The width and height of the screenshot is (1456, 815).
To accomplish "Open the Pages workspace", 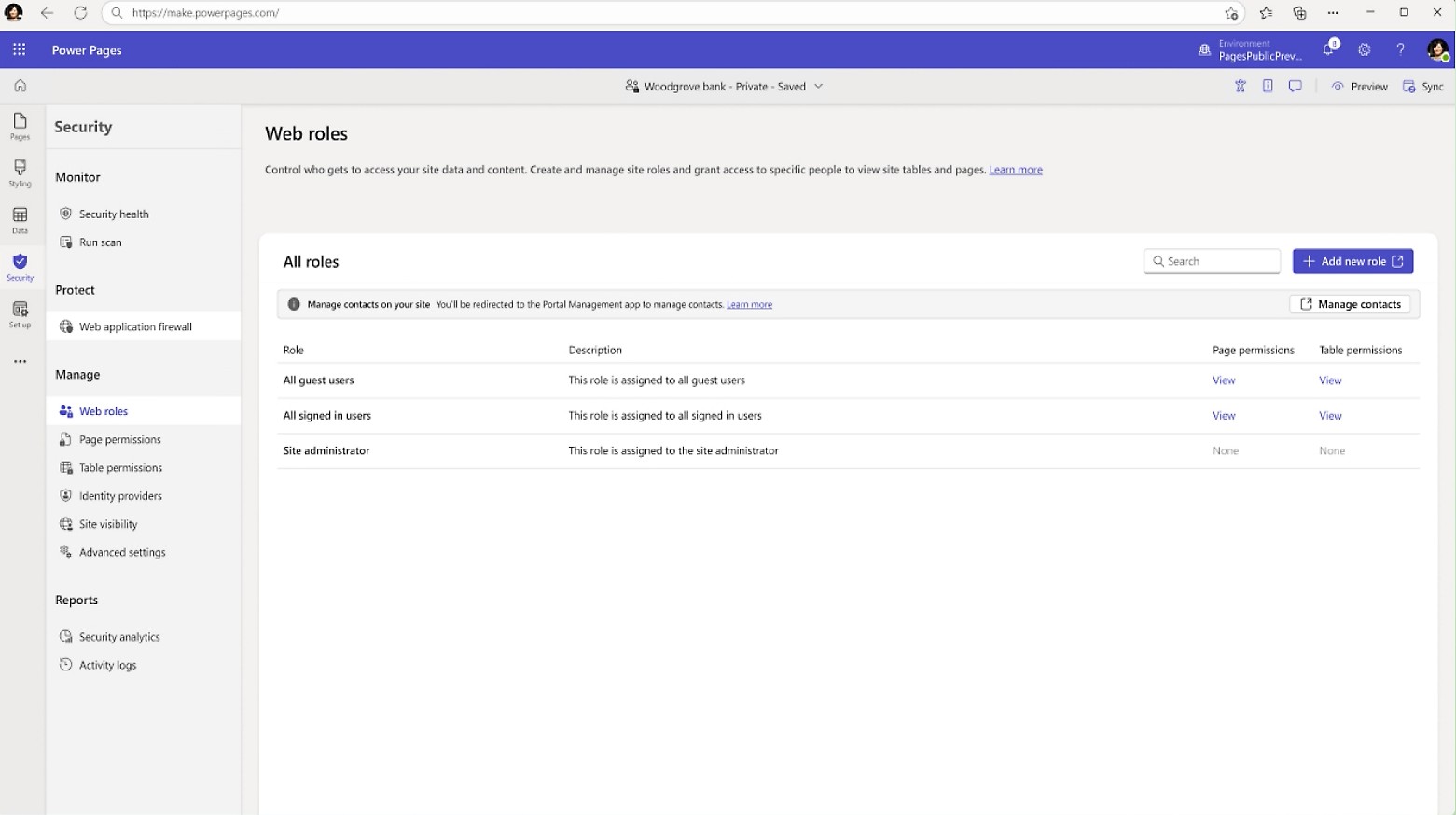I will (20, 126).
